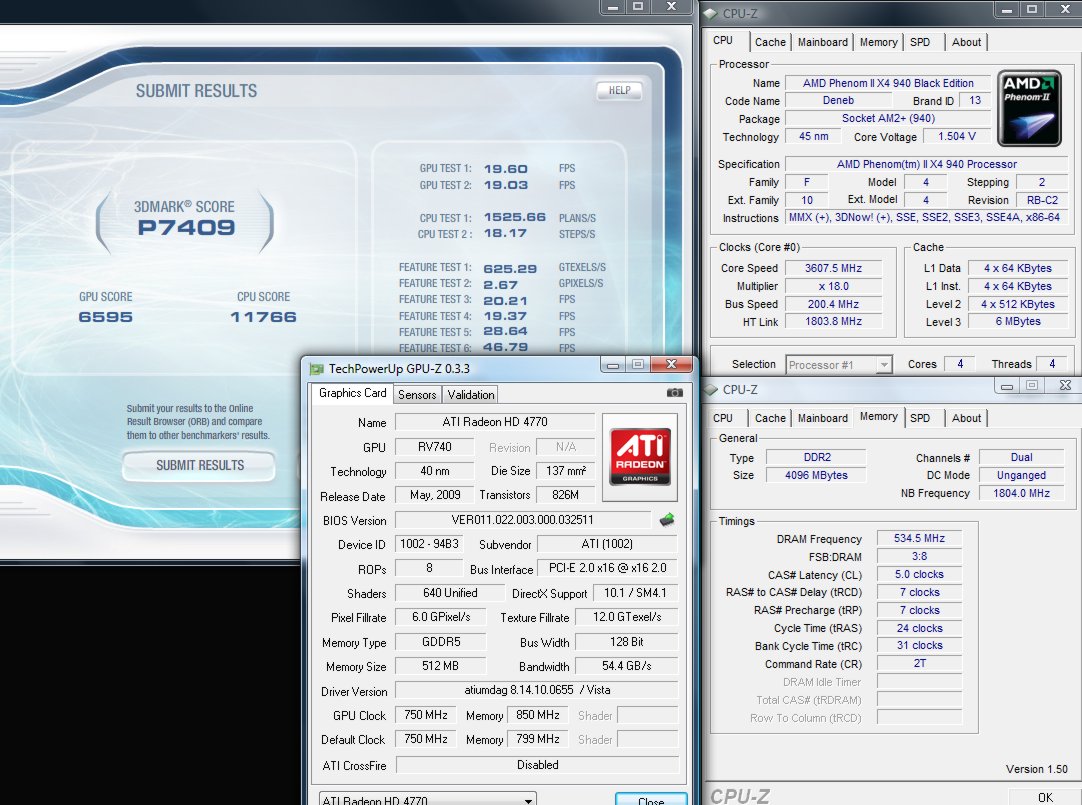This screenshot has width=1082, height=805.
Task: Switch to Cache tab in top CPU-Z window
Action: 770,42
